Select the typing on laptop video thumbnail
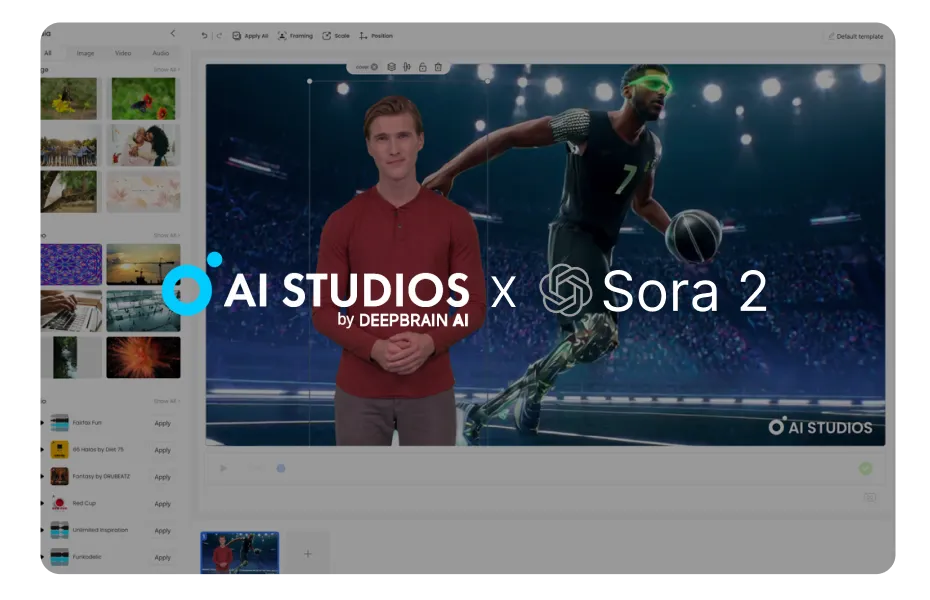The width and height of the screenshot is (930, 600). click(71, 311)
